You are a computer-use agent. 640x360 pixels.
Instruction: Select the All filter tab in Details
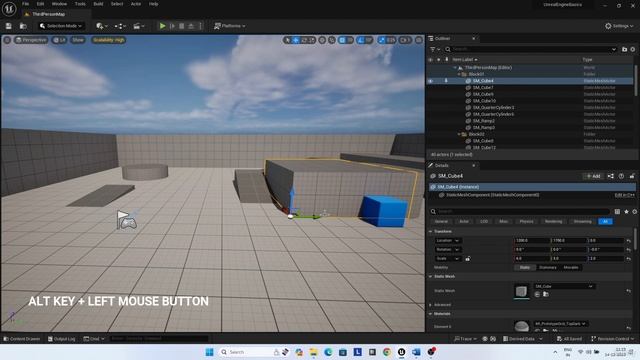[605, 222]
